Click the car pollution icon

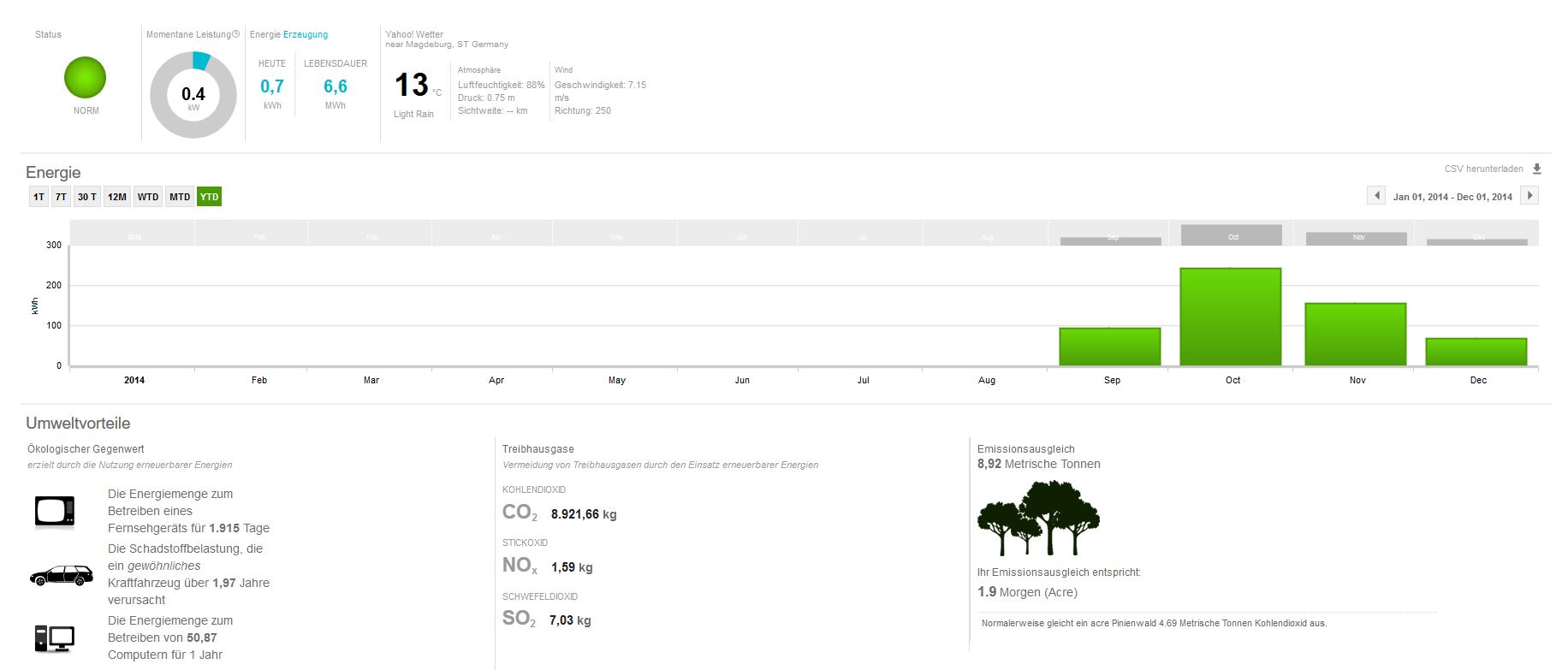(61, 576)
